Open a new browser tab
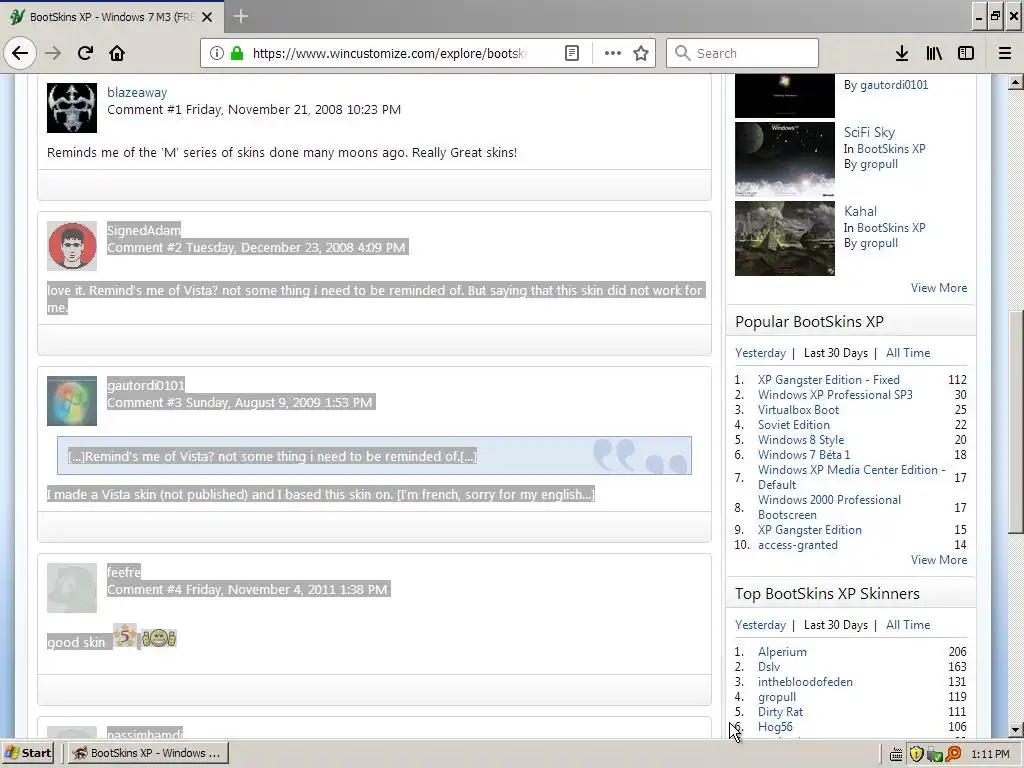This screenshot has width=1024, height=768. pyautogui.click(x=240, y=16)
